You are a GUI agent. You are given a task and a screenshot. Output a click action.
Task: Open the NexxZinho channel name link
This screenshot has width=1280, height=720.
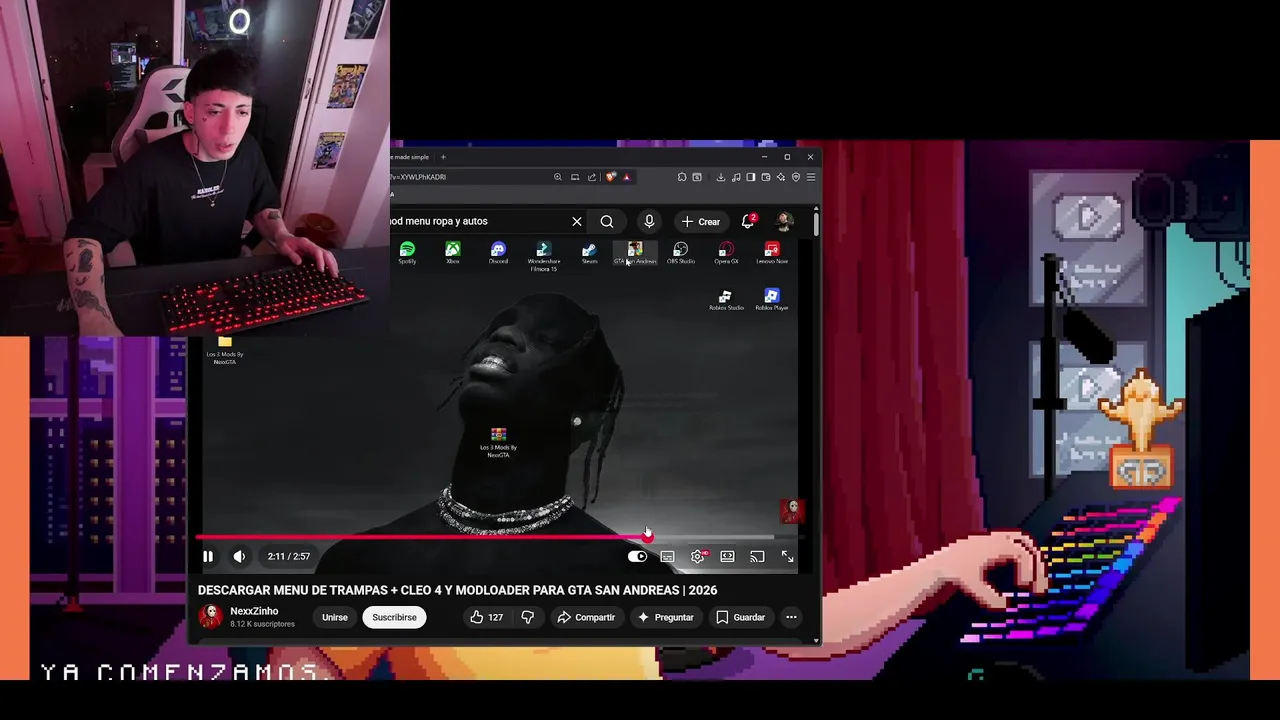tap(254, 611)
